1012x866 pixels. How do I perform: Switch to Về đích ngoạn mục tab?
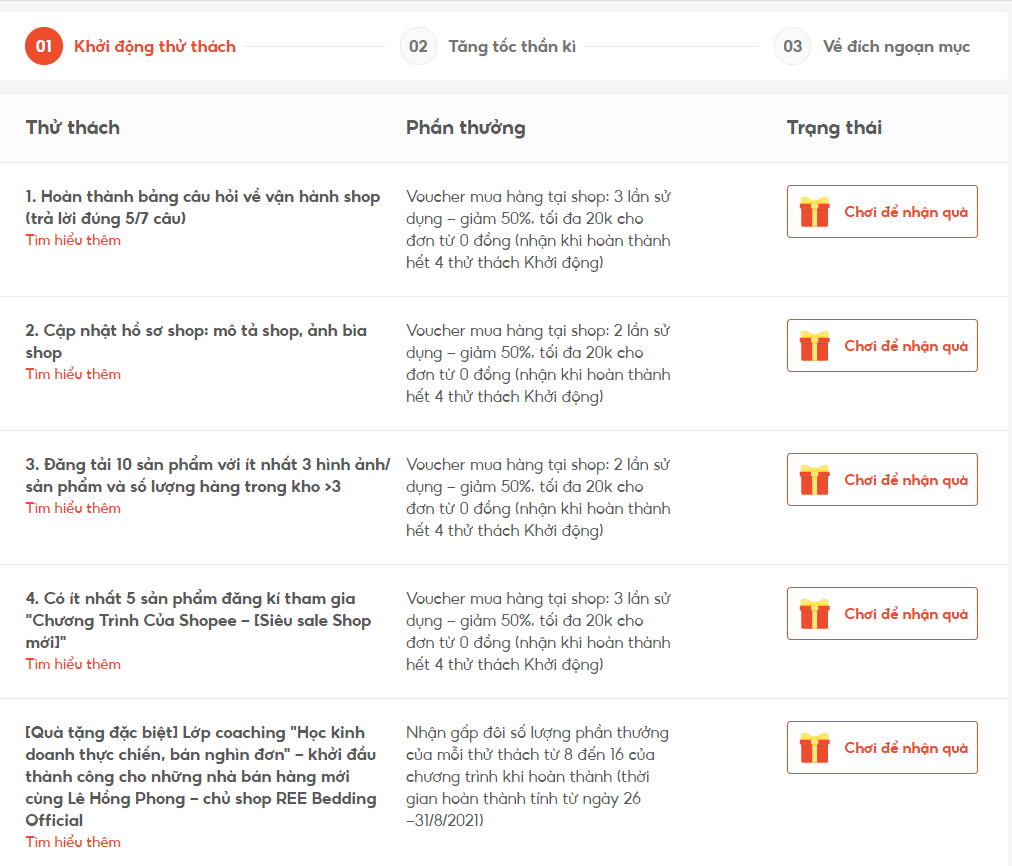[x=896, y=46]
